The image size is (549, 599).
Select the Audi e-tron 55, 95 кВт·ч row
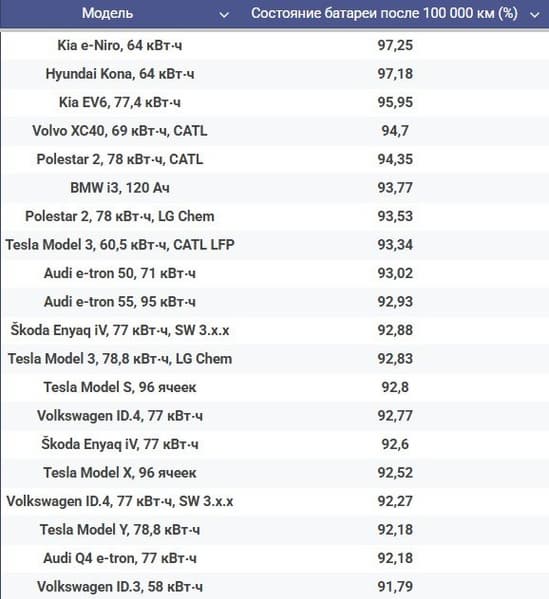pyautogui.click(x=277, y=302)
